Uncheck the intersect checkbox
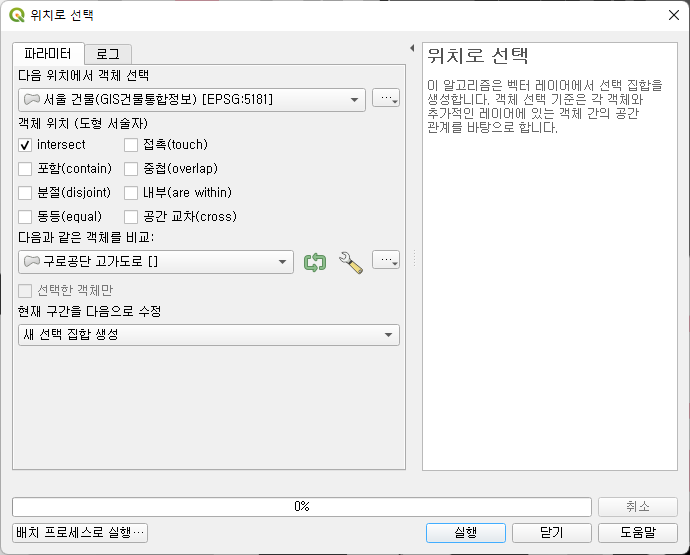Viewport: 690px width, 555px height. pos(25,145)
